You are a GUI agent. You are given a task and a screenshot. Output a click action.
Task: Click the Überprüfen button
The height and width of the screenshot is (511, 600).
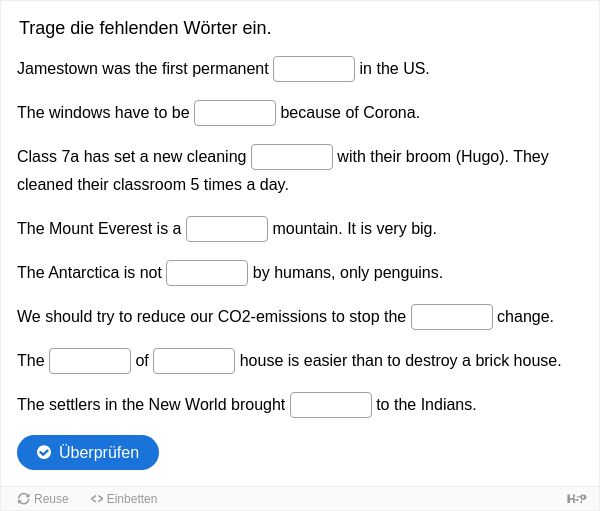point(88,452)
